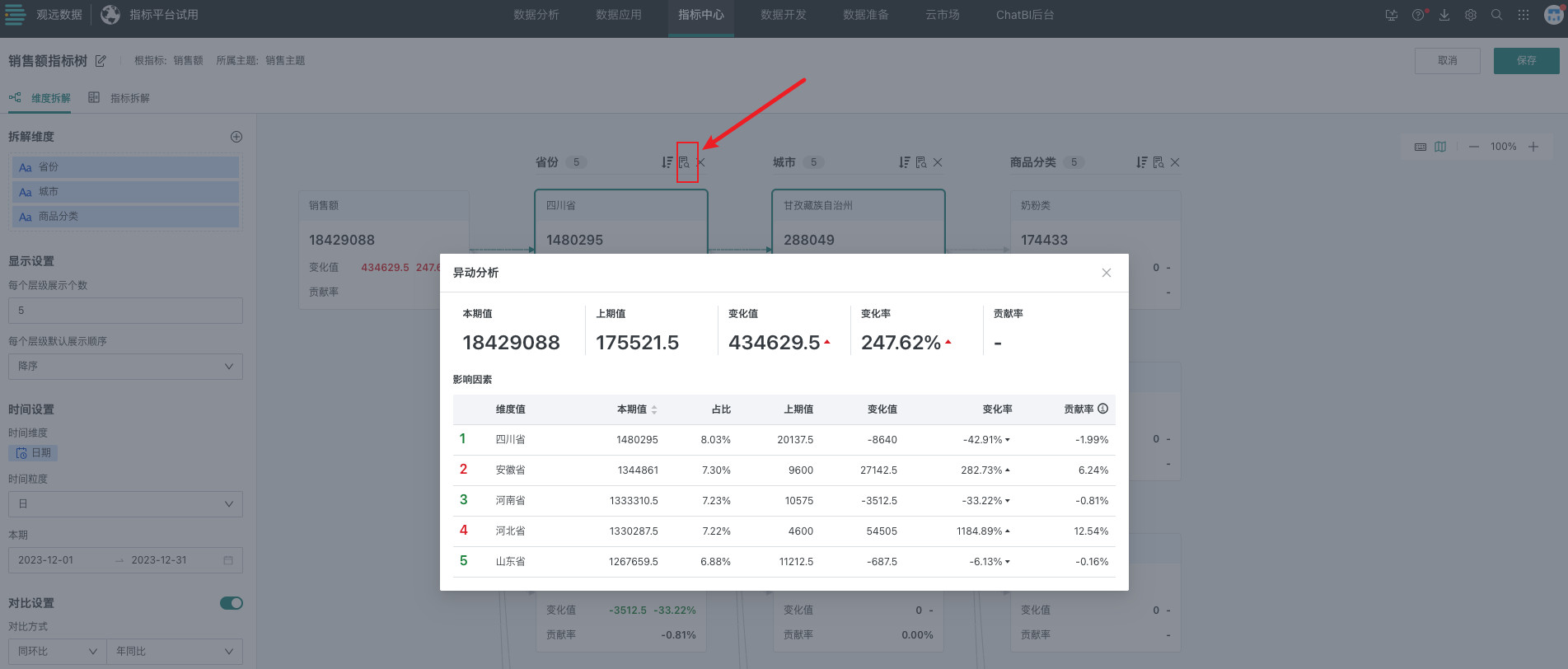Close the 异动分析 dialog
This screenshot has width=1568, height=669.
tap(1107, 273)
